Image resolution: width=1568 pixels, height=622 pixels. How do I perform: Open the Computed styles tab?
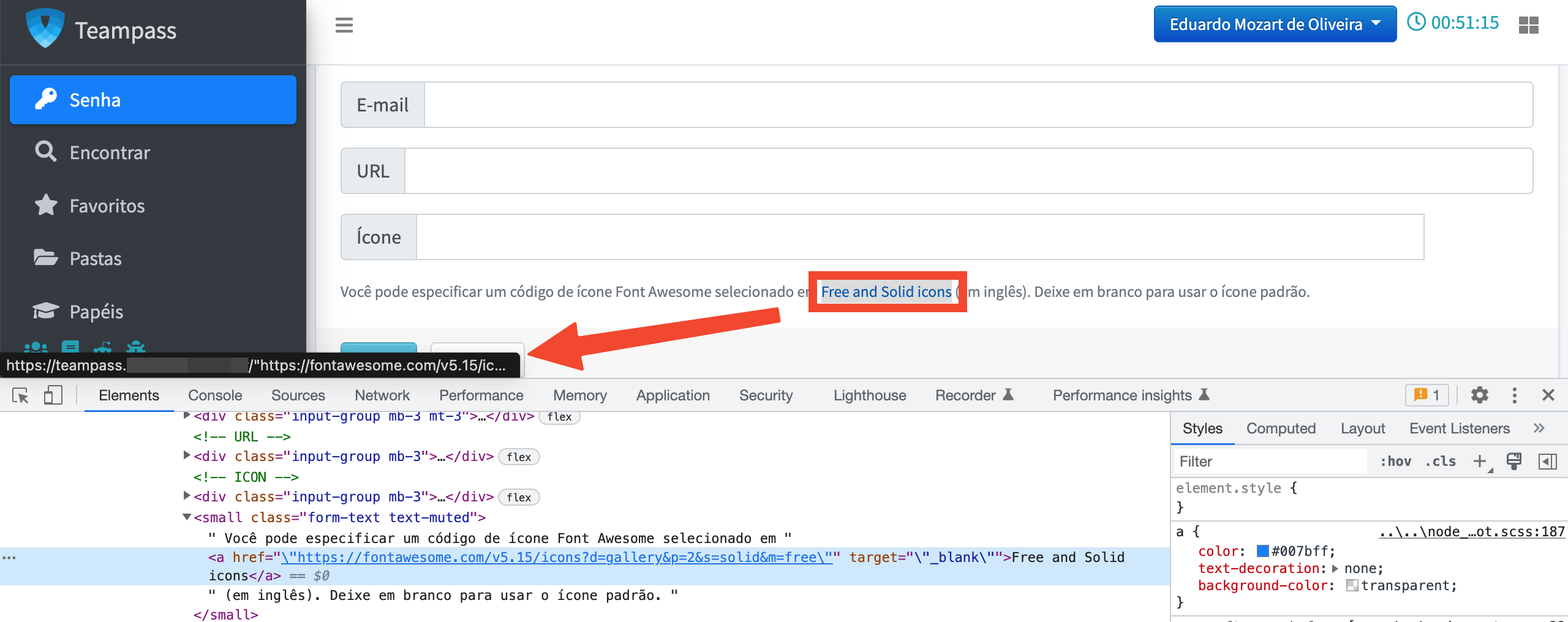(x=1281, y=428)
